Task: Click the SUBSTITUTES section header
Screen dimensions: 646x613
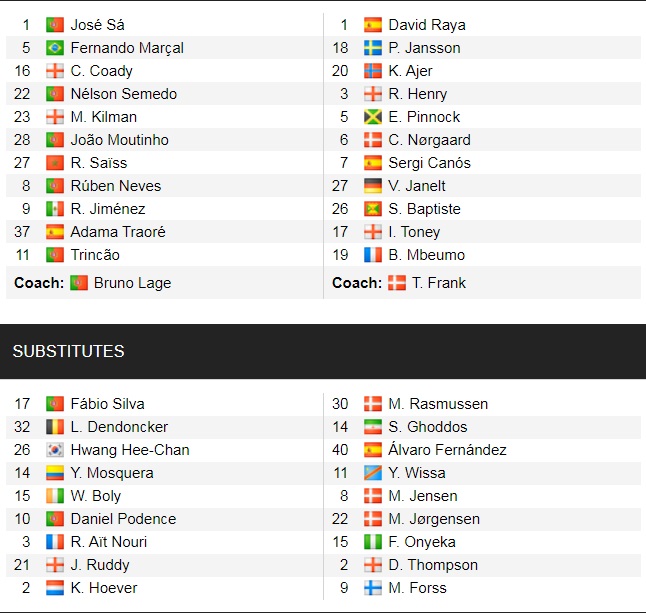Action: [x=68, y=351]
